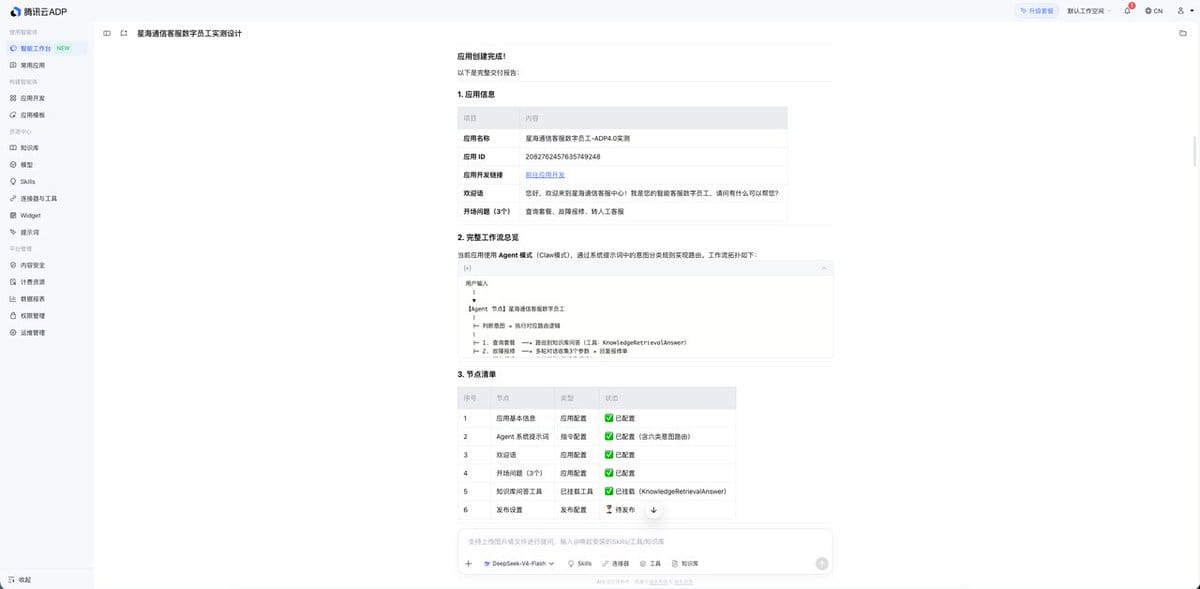Viewport: 1200px width, 589px height.
Task: Click the heading 2. 完整工作流总览
Action: pos(488,237)
